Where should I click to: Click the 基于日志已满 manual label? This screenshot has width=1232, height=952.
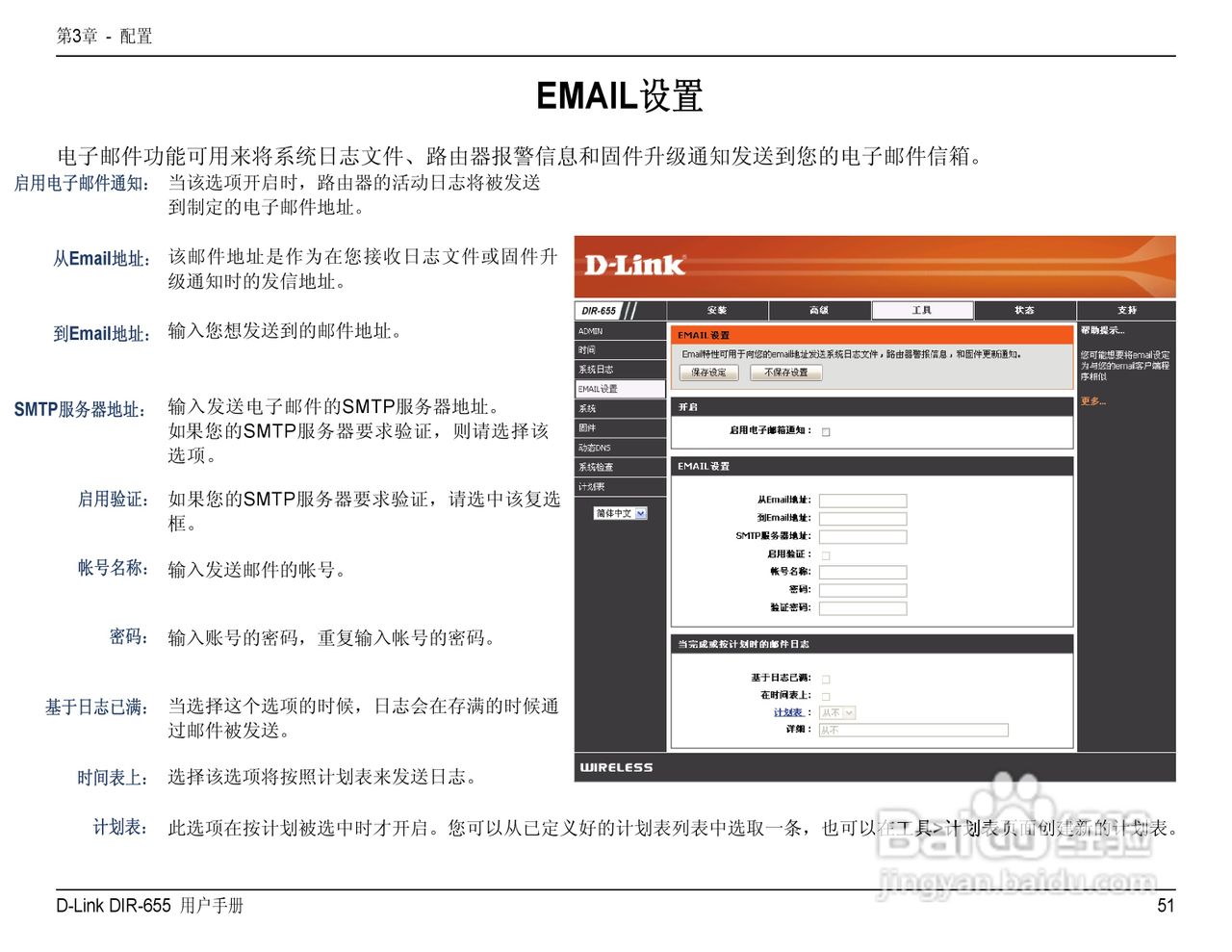[97, 707]
